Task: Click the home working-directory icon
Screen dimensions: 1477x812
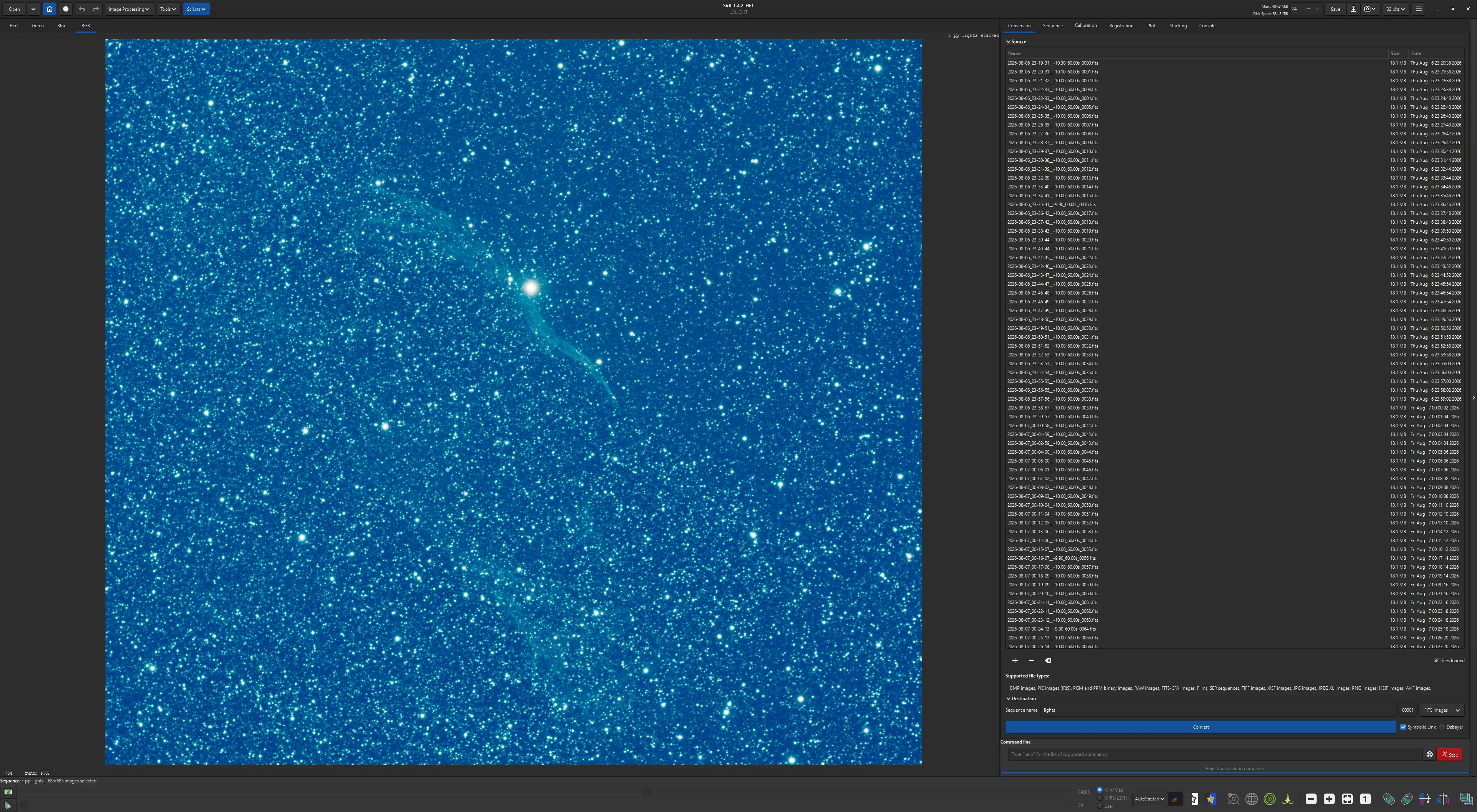Action: [x=49, y=9]
